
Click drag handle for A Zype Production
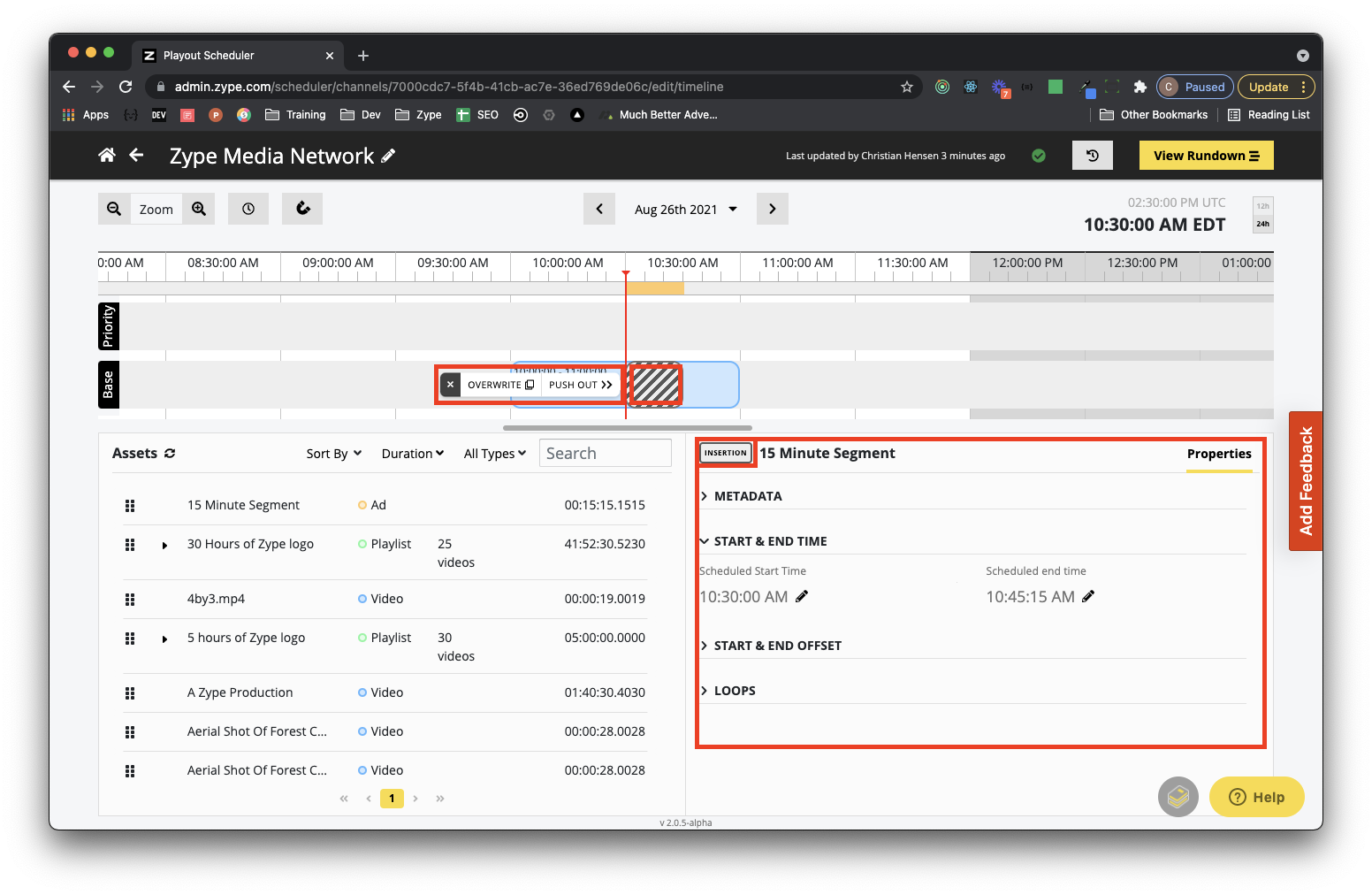point(130,693)
